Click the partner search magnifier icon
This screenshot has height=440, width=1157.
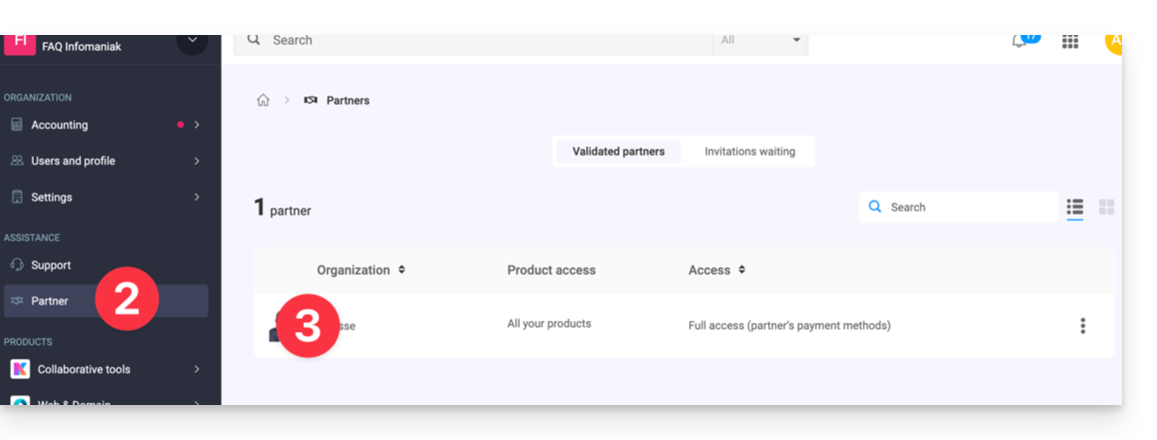(875, 207)
